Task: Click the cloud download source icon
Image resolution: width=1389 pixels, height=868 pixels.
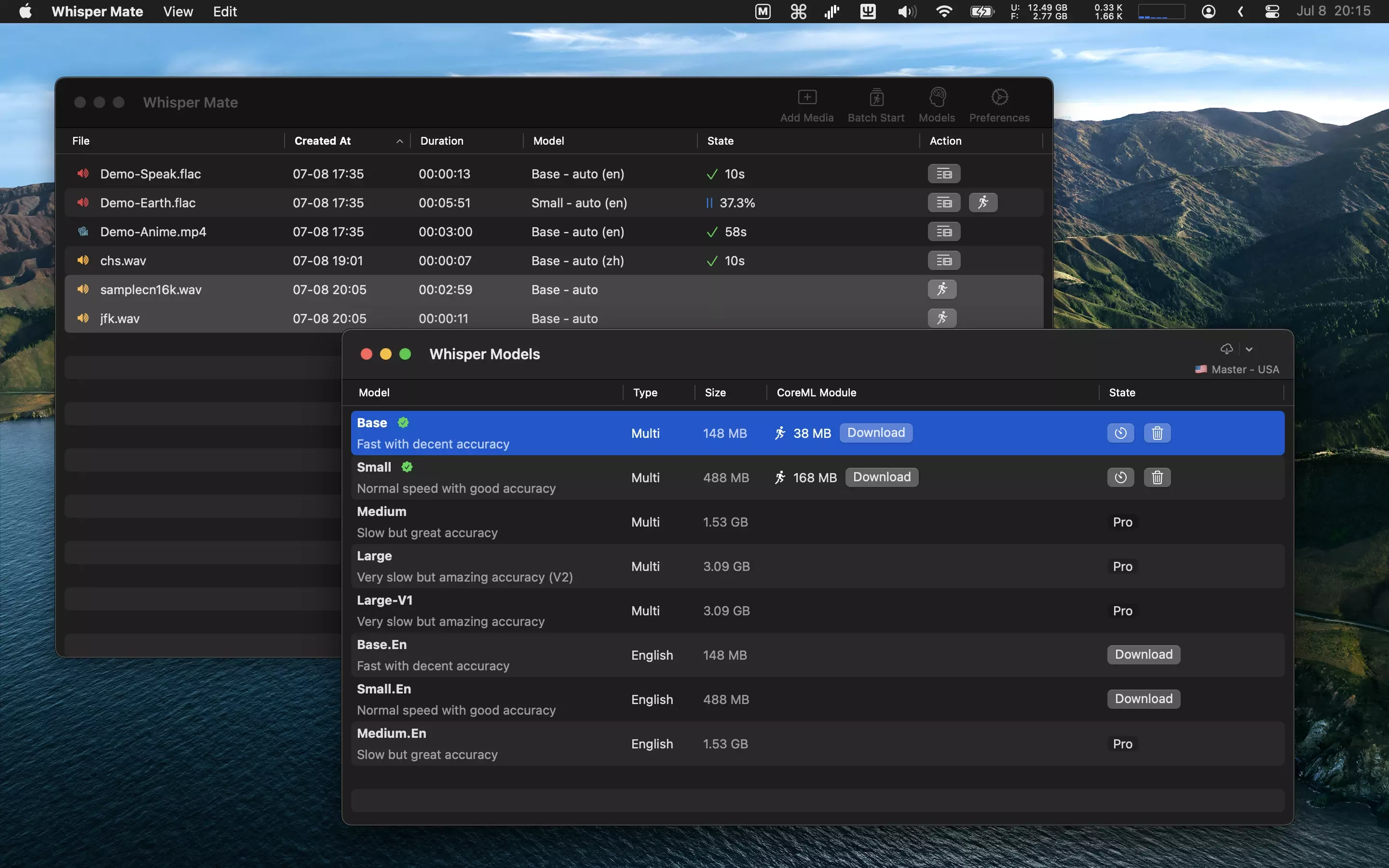Action: tap(1226, 349)
